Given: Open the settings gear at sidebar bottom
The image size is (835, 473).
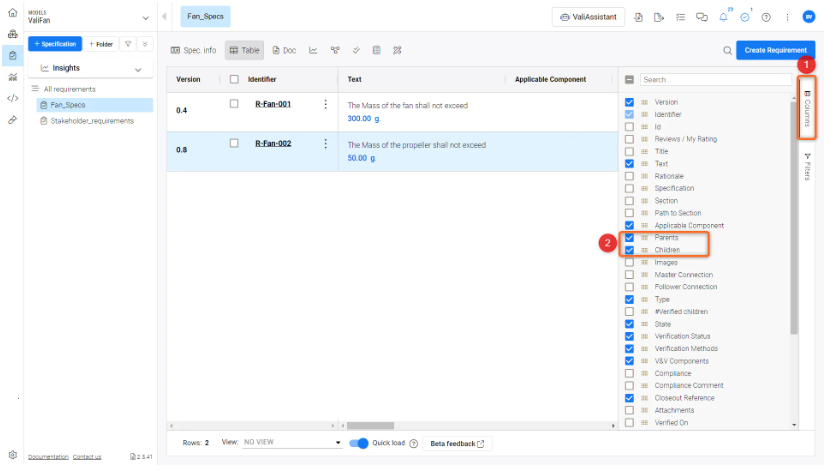Looking at the screenshot, I should coord(13,455).
